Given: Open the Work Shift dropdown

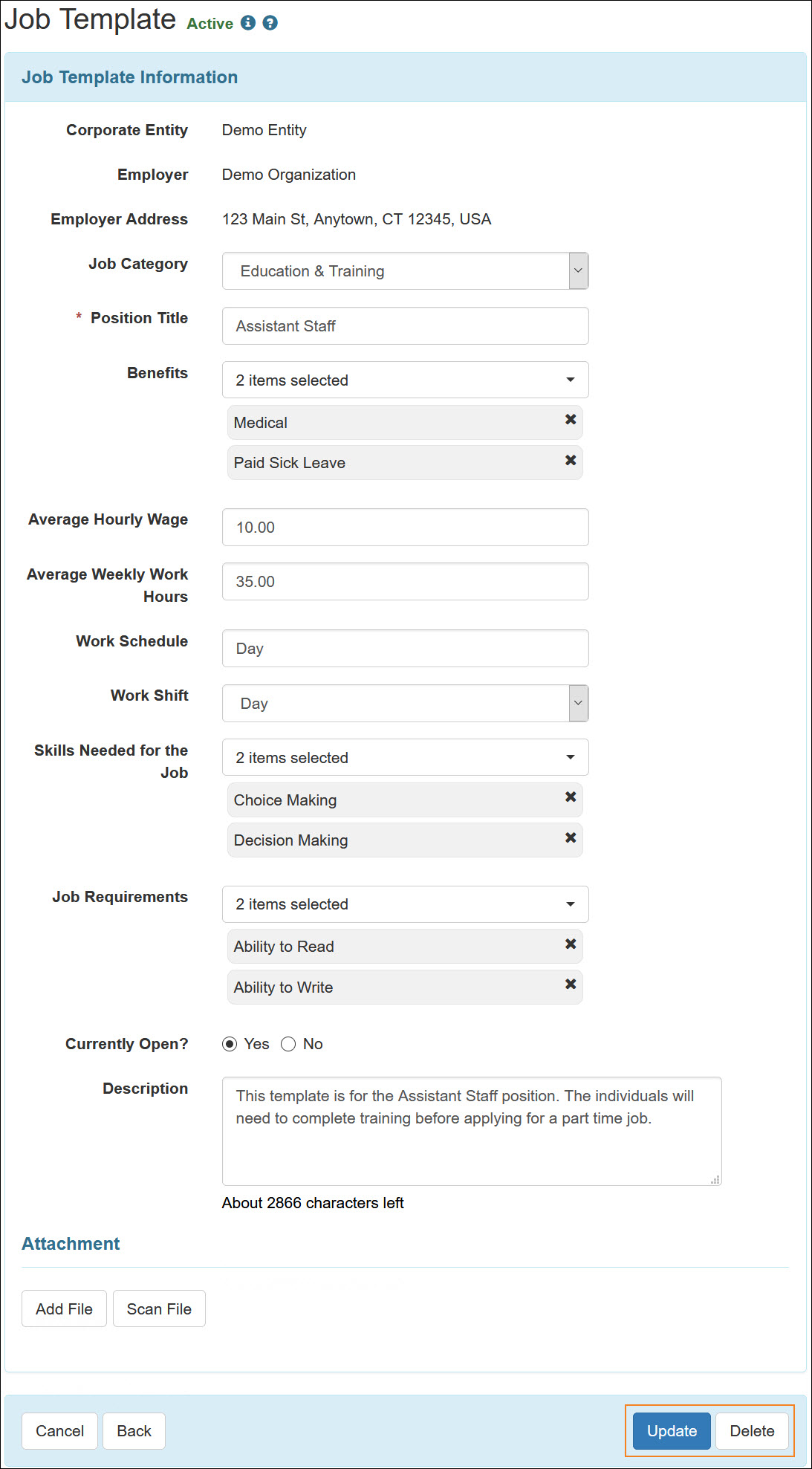Looking at the screenshot, I should [576, 703].
